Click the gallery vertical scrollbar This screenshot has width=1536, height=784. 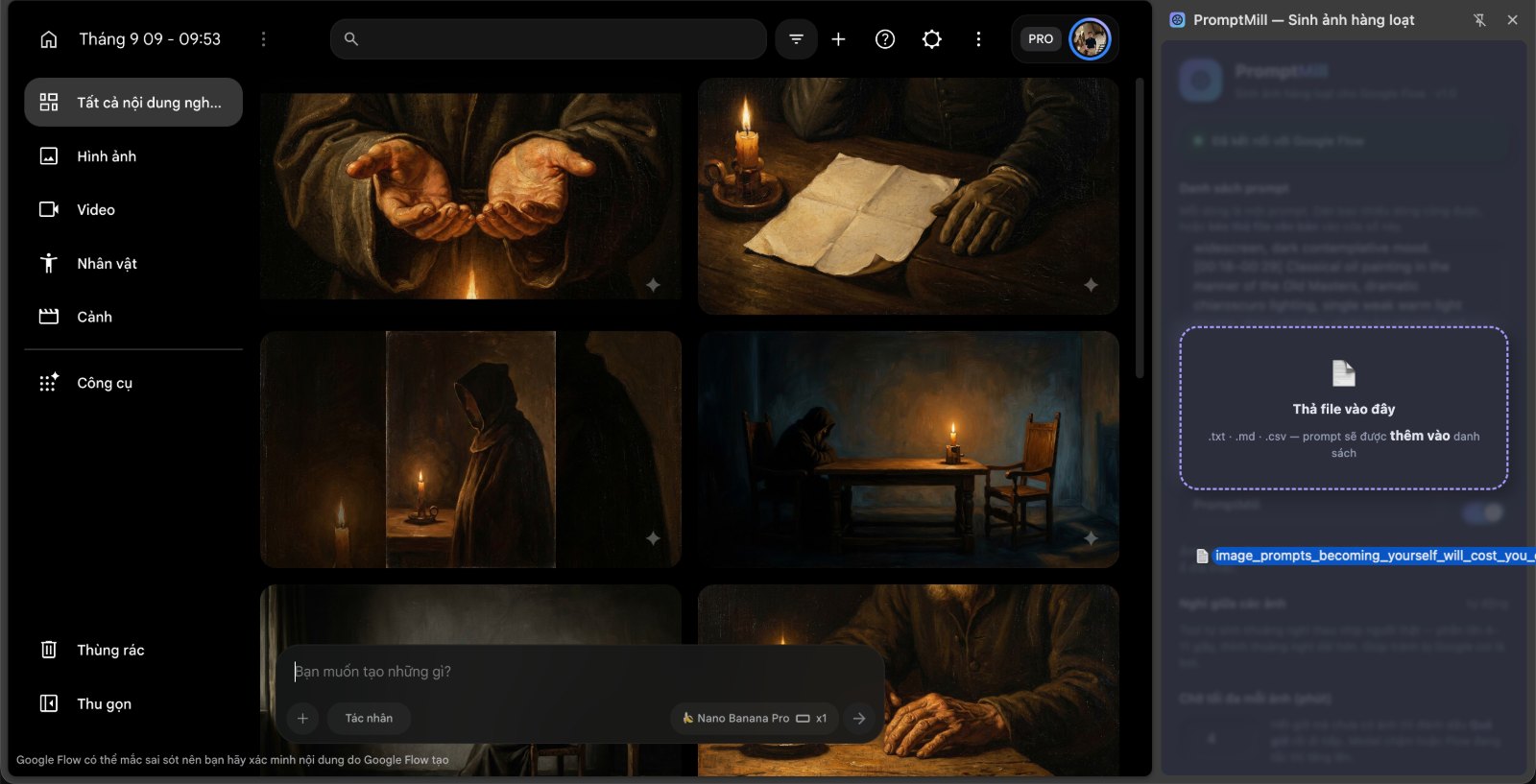[1140, 227]
